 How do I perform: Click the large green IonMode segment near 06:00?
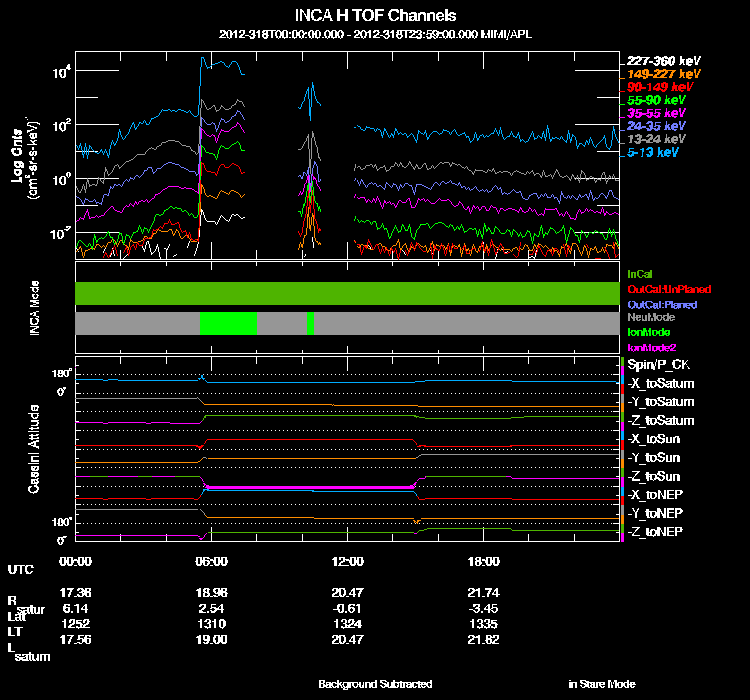pos(228,323)
